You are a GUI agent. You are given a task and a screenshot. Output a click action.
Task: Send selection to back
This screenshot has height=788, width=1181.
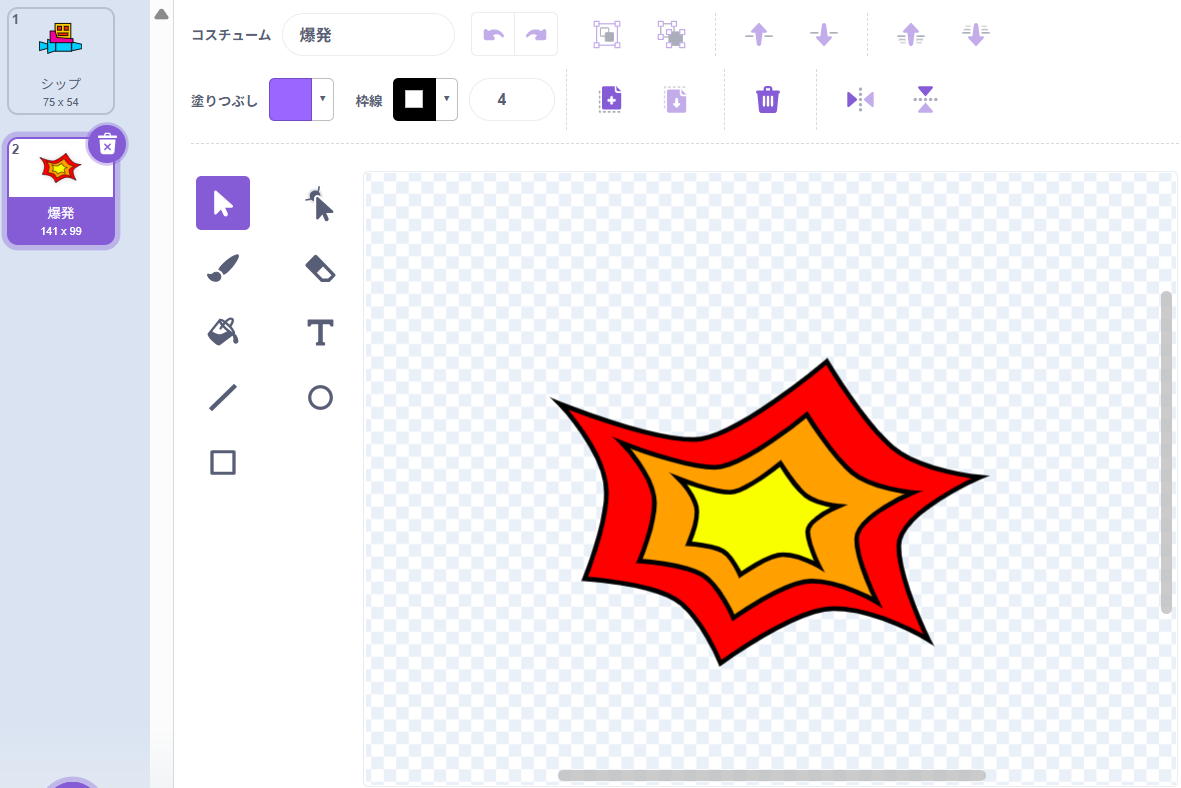[x=975, y=35]
